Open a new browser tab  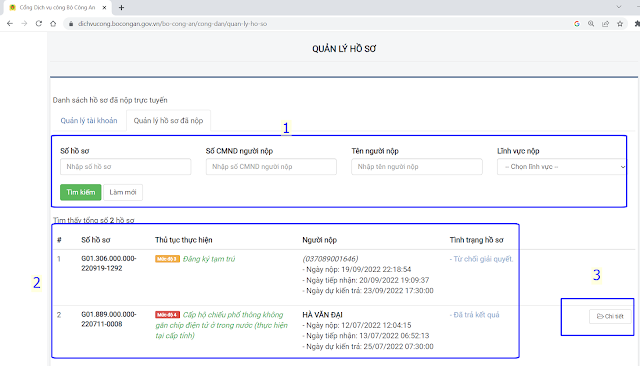point(121,7)
